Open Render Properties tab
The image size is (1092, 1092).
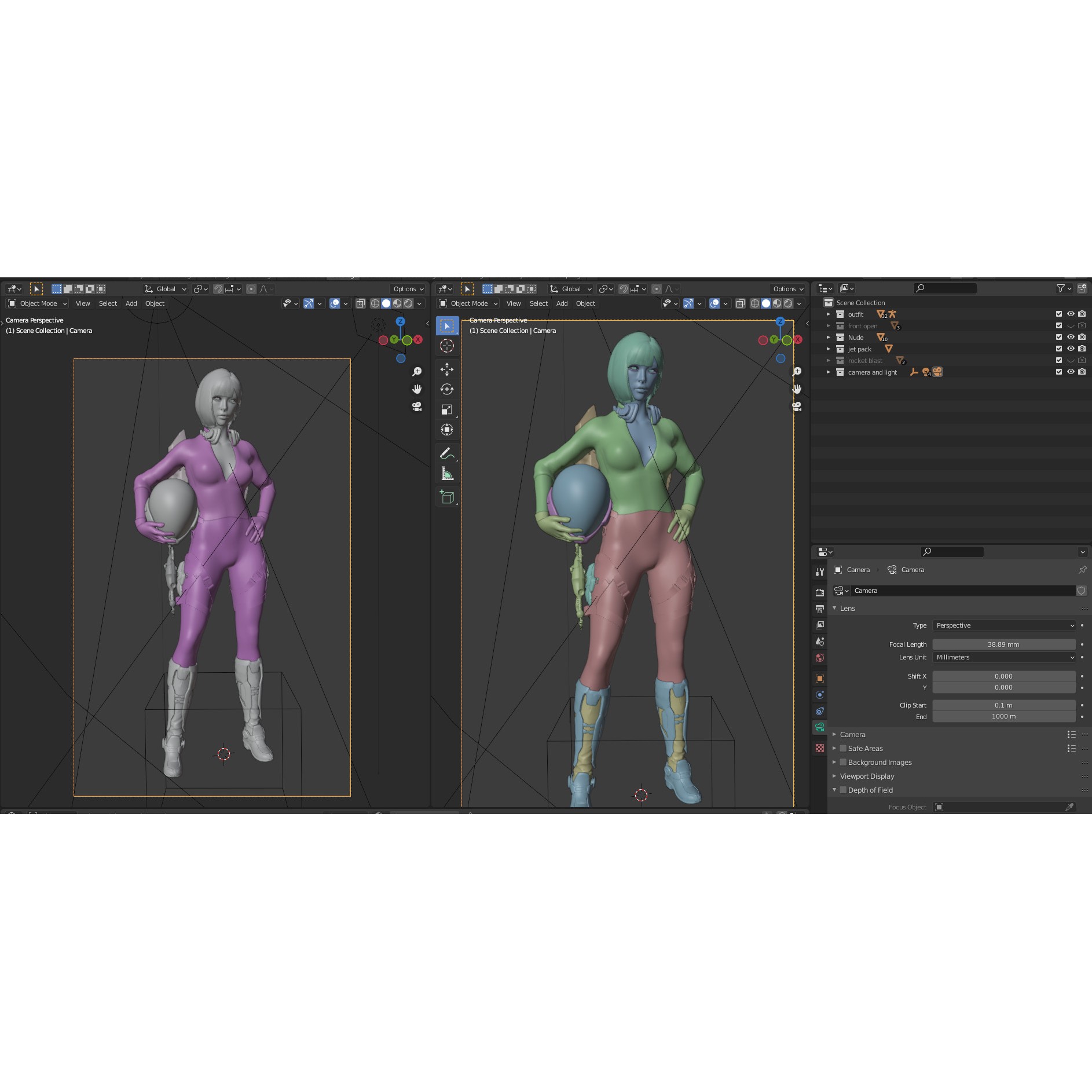[x=819, y=592]
